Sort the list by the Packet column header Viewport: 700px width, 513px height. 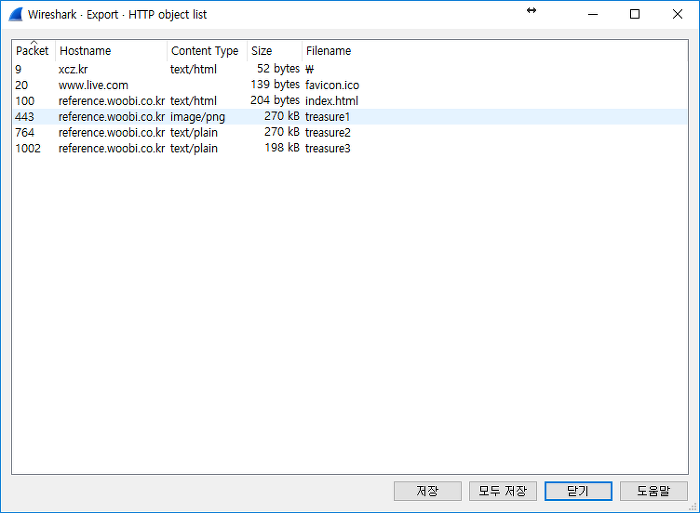click(x=32, y=51)
